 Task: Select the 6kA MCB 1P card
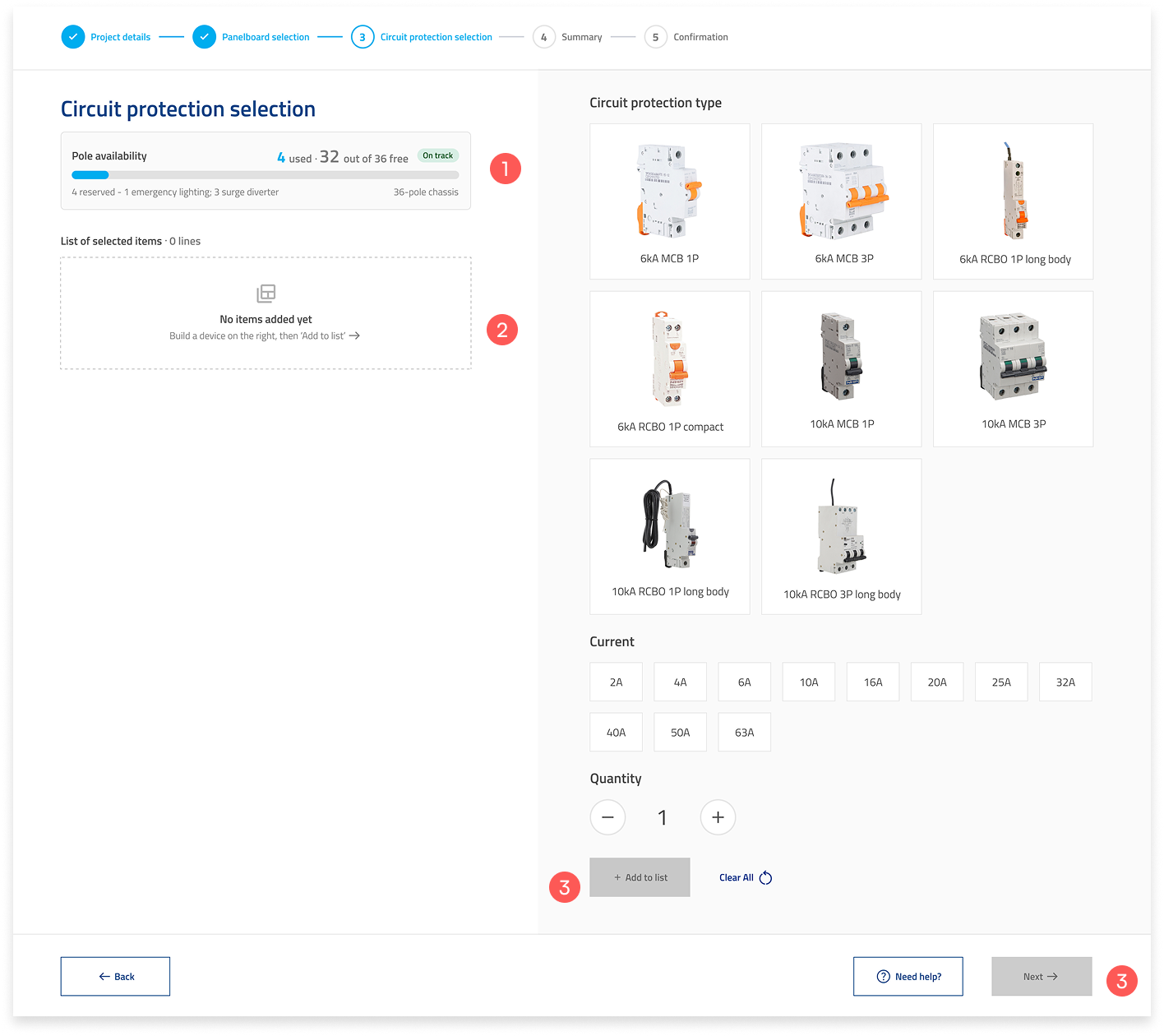tap(670, 201)
